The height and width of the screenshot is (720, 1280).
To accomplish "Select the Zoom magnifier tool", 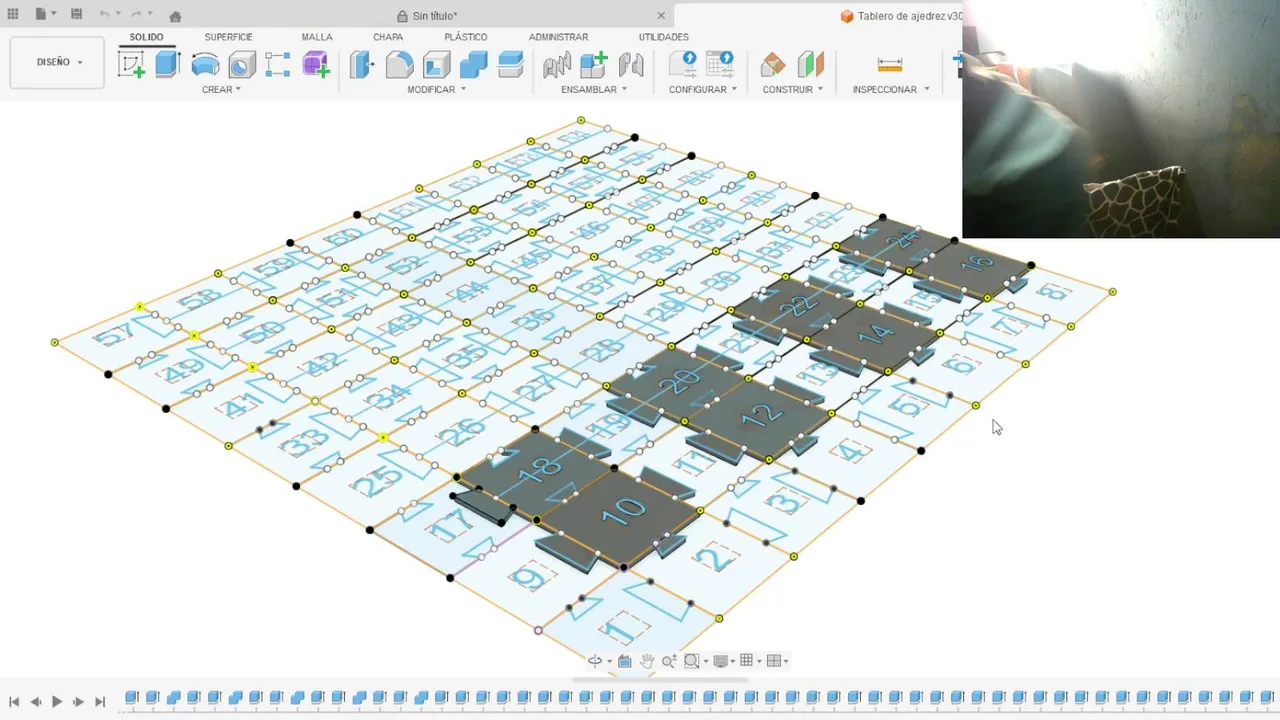I will [669, 661].
